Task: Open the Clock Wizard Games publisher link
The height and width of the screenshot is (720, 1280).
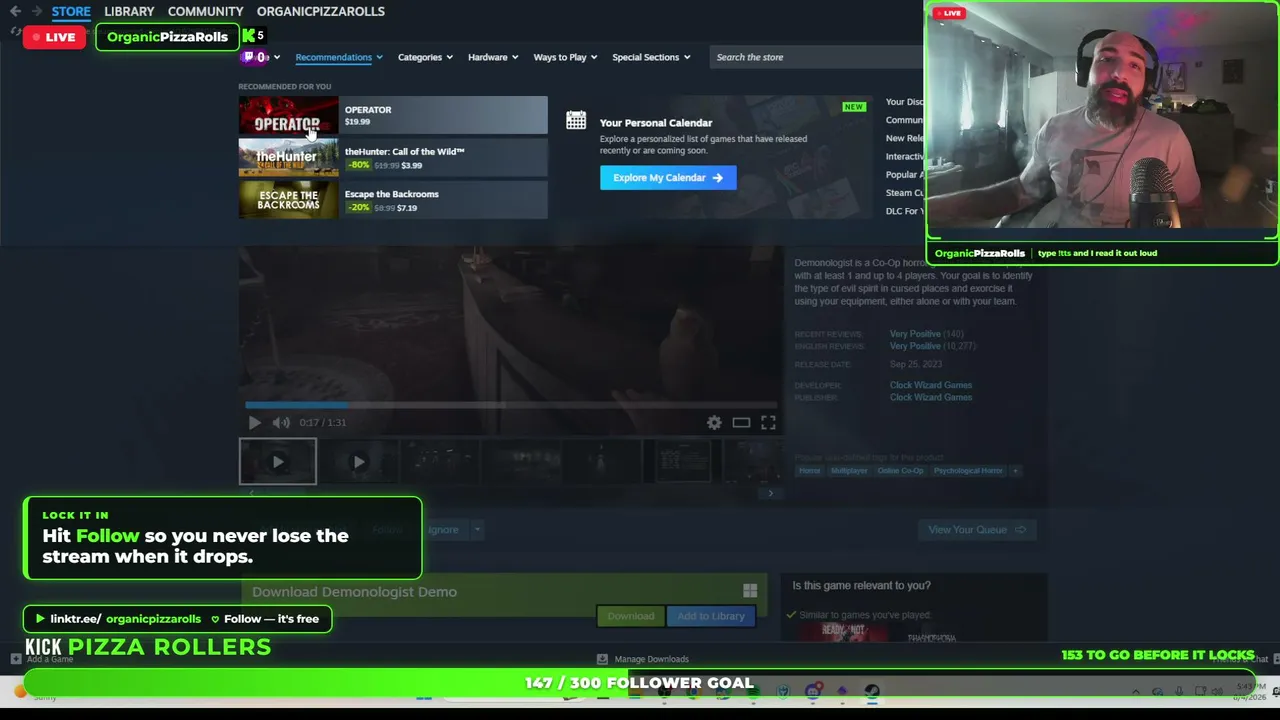Action: click(x=931, y=397)
